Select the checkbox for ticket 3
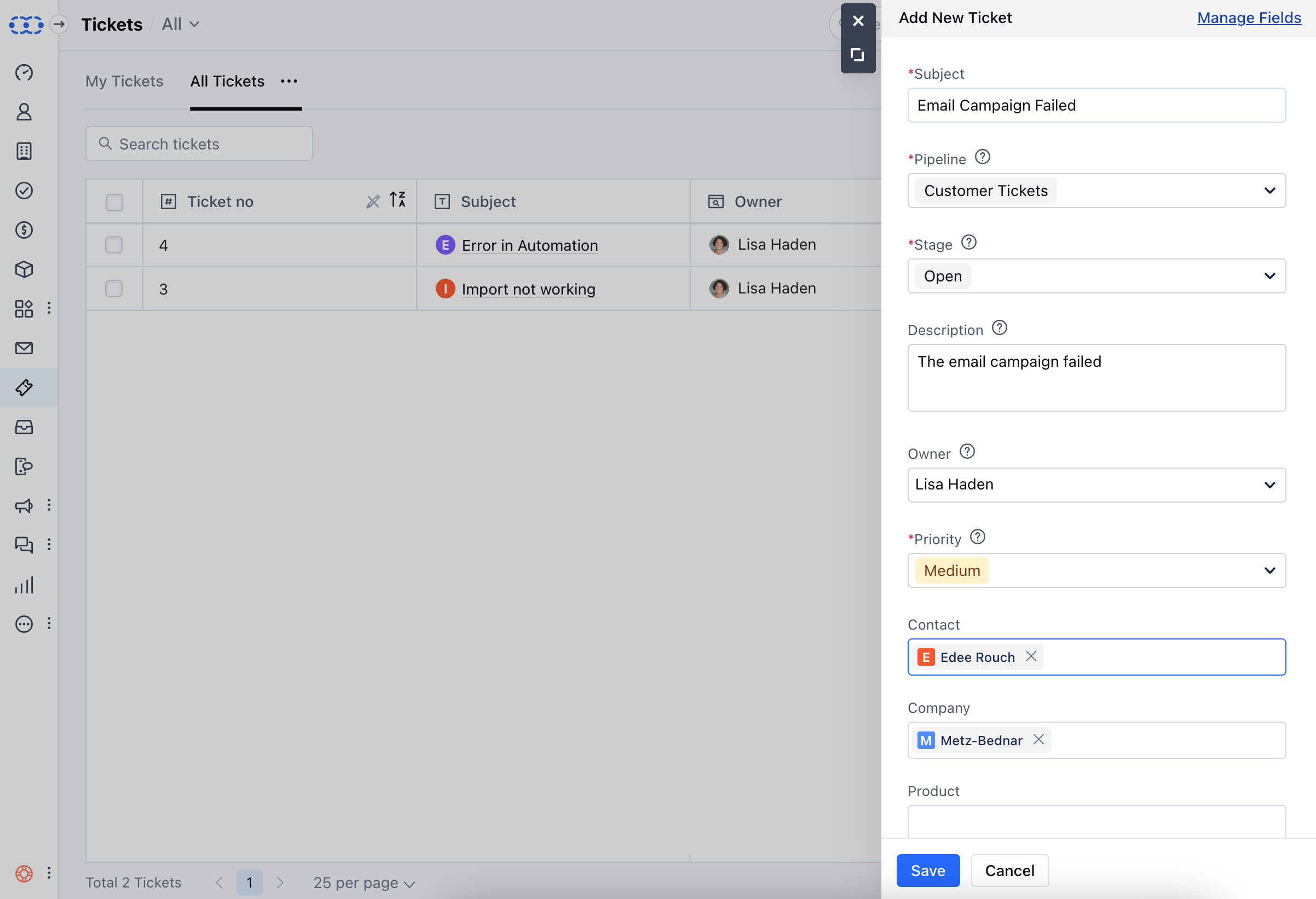The width and height of the screenshot is (1316, 899). click(114, 289)
